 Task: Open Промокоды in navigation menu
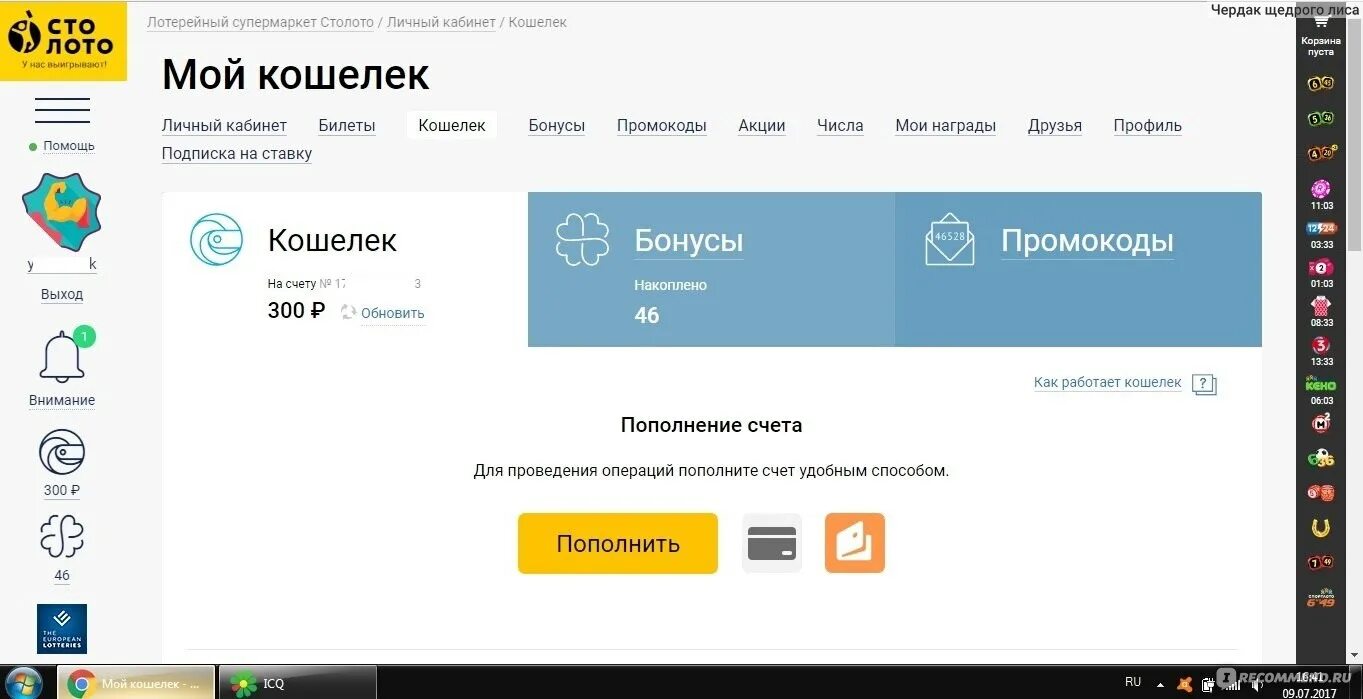(662, 126)
